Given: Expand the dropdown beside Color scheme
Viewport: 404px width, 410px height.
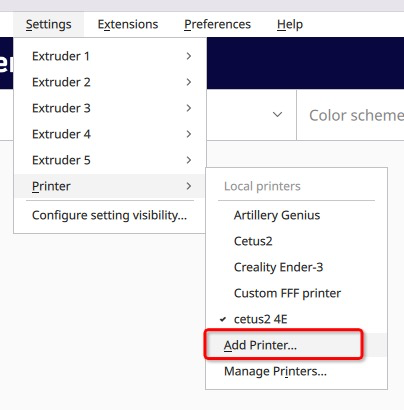Looking at the screenshot, I should point(277,115).
